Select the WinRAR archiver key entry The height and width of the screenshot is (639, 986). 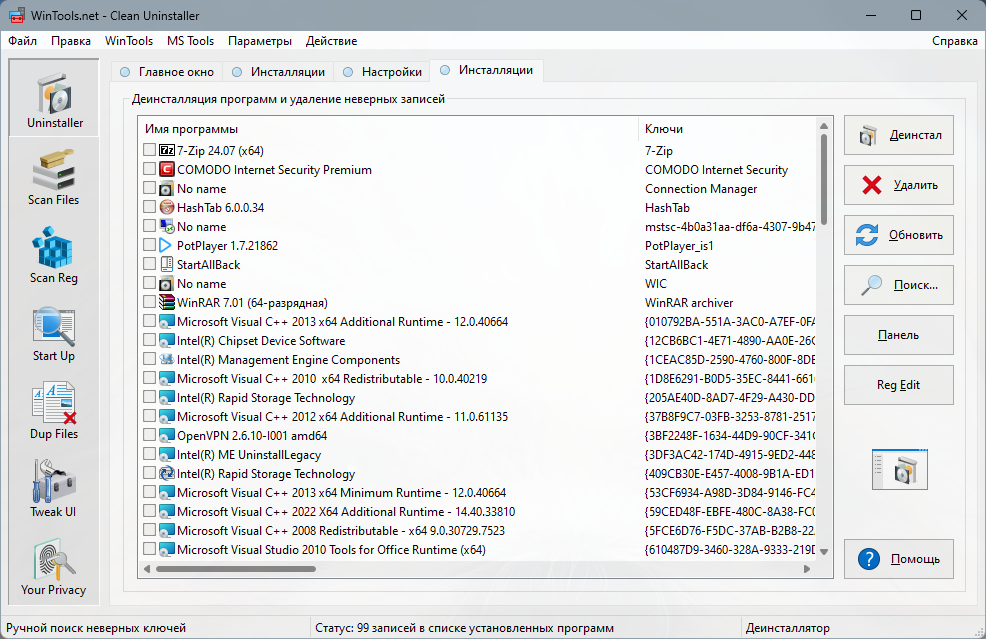pos(689,303)
